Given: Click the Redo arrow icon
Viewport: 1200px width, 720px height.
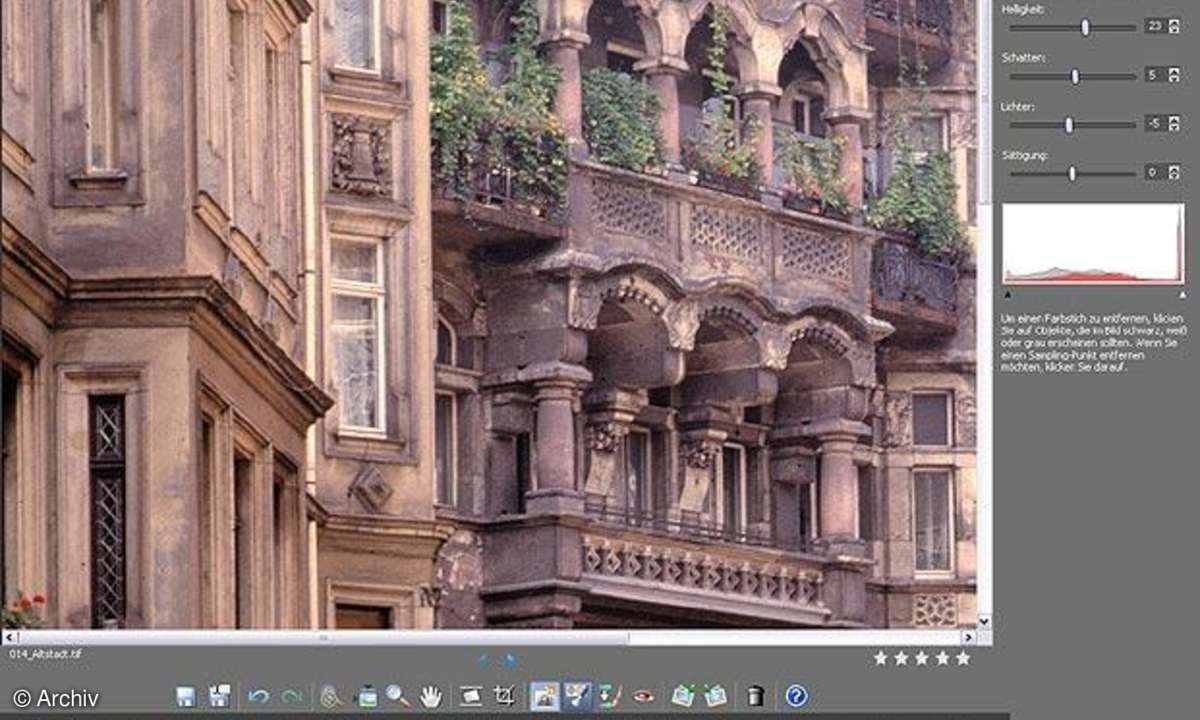Looking at the screenshot, I should (292, 696).
